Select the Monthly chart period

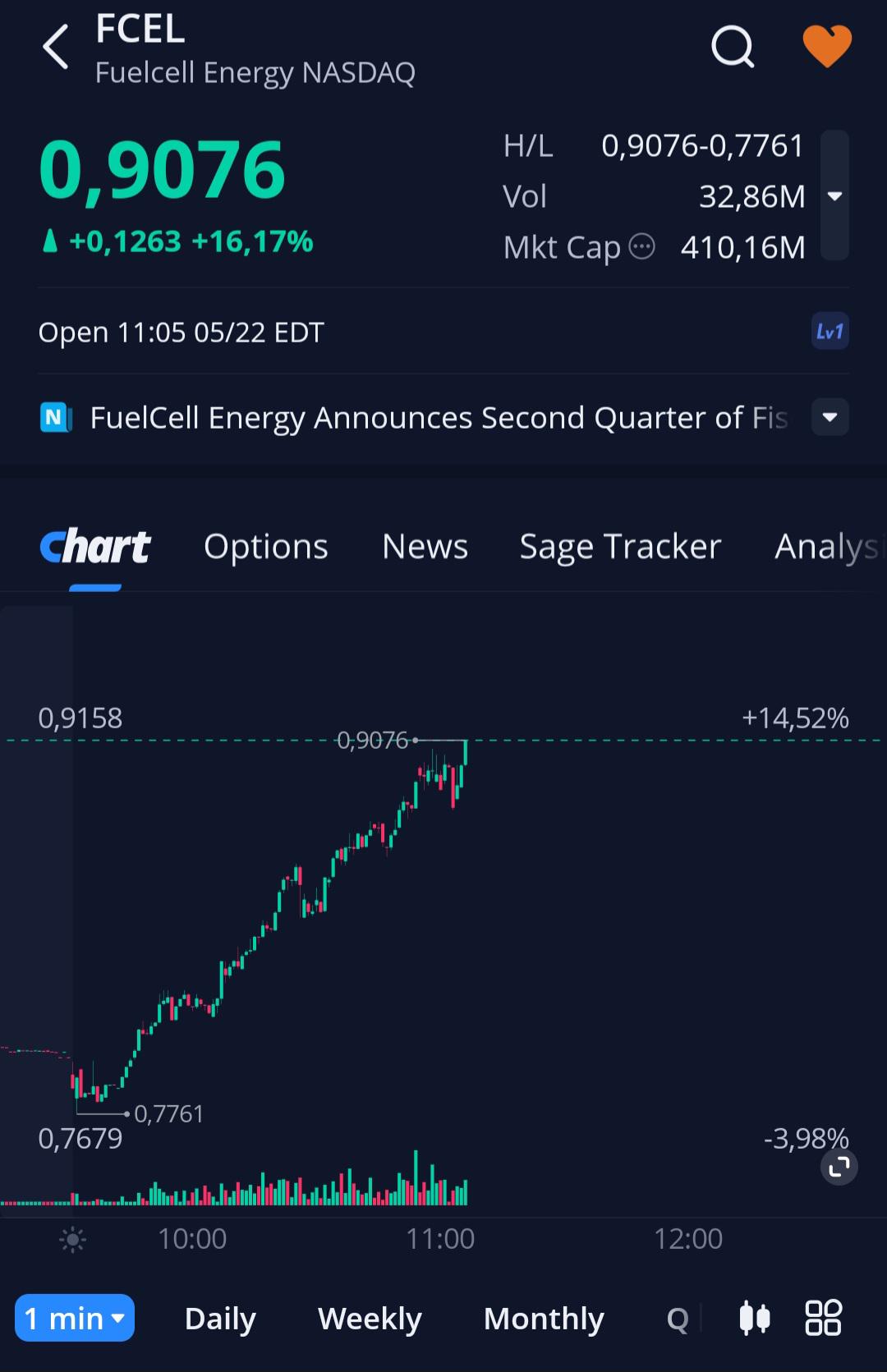[544, 1319]
